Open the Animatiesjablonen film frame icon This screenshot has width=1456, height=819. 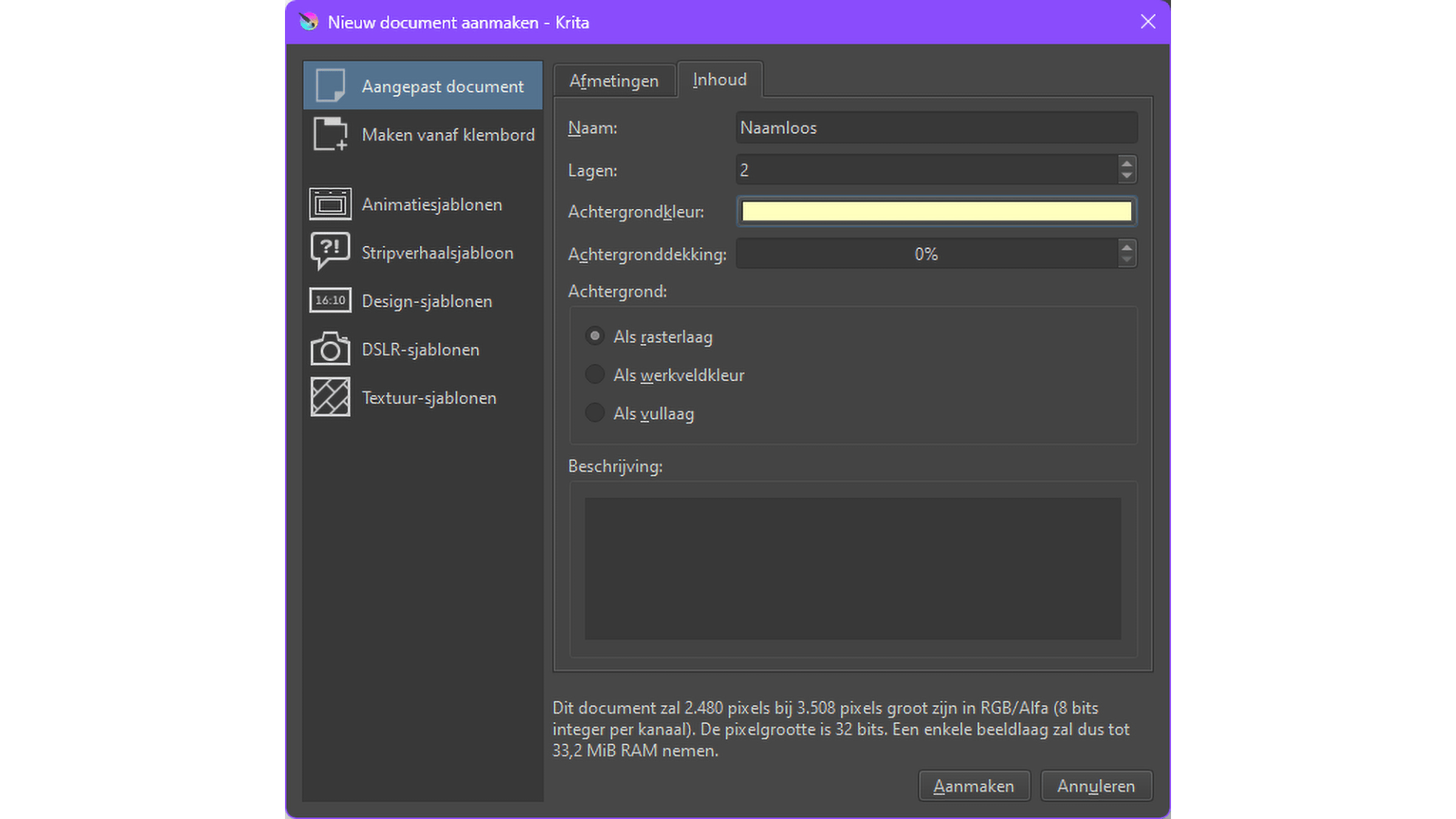pos(330,204)
